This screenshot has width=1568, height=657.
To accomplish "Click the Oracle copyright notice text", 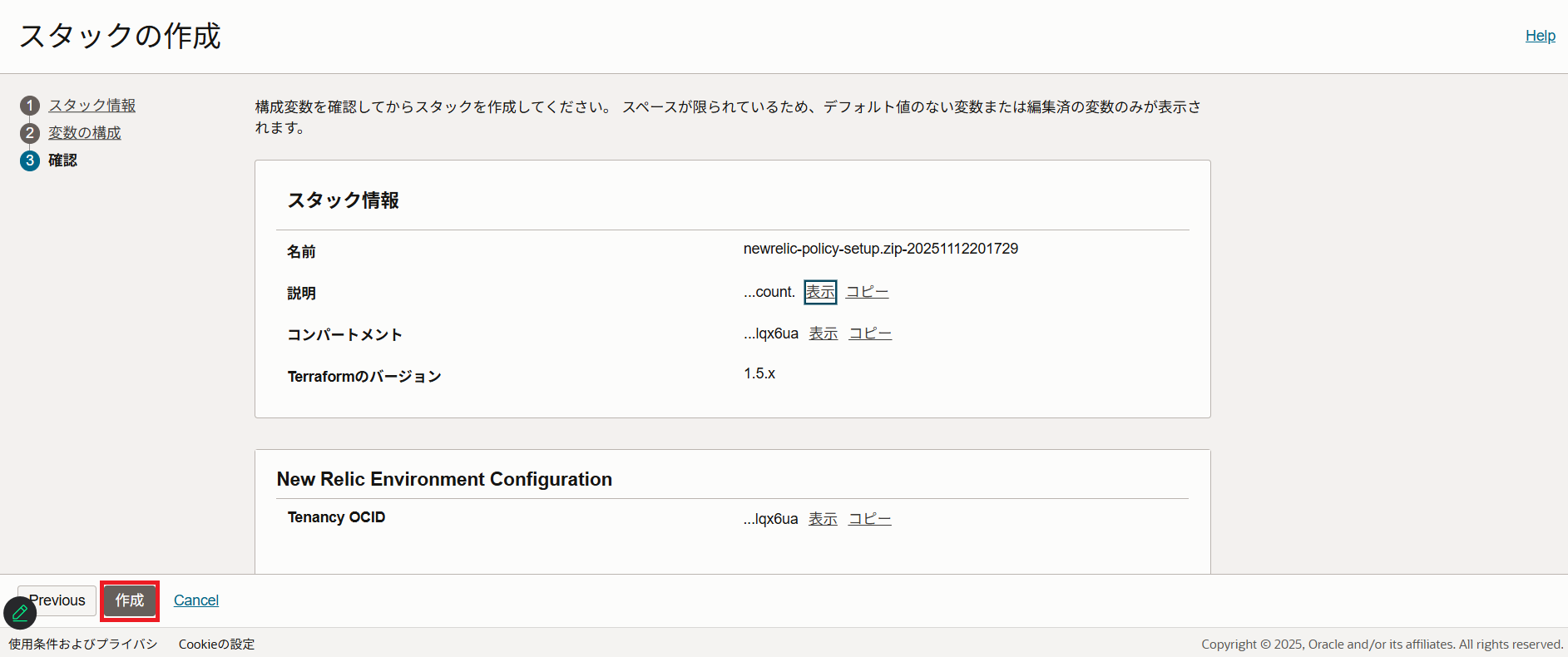I will (1382, 645).
